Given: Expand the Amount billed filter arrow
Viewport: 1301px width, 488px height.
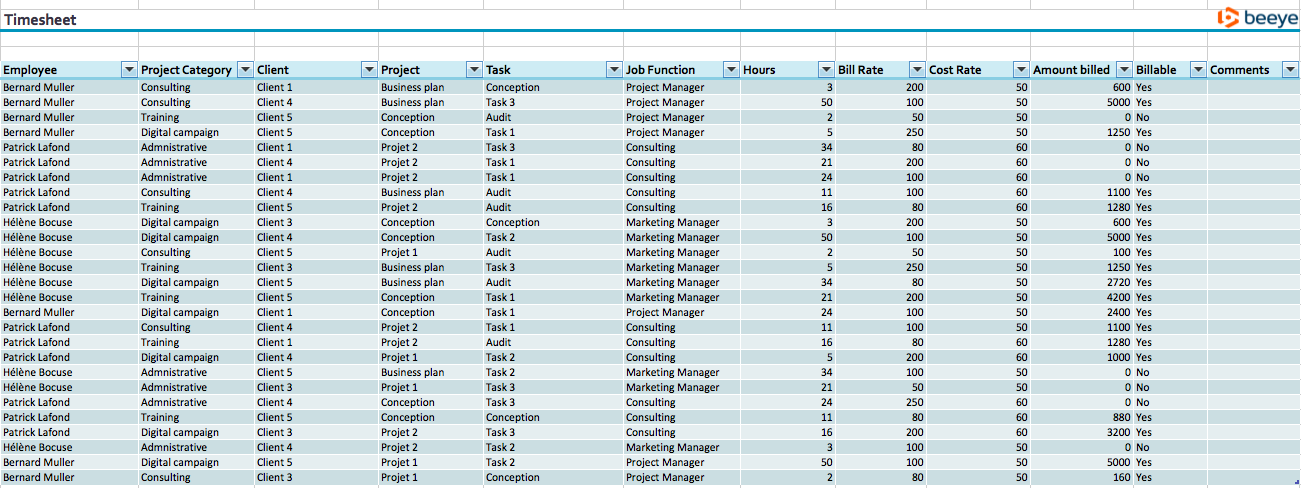Looking at the screenshot, I should (1123, 70).
